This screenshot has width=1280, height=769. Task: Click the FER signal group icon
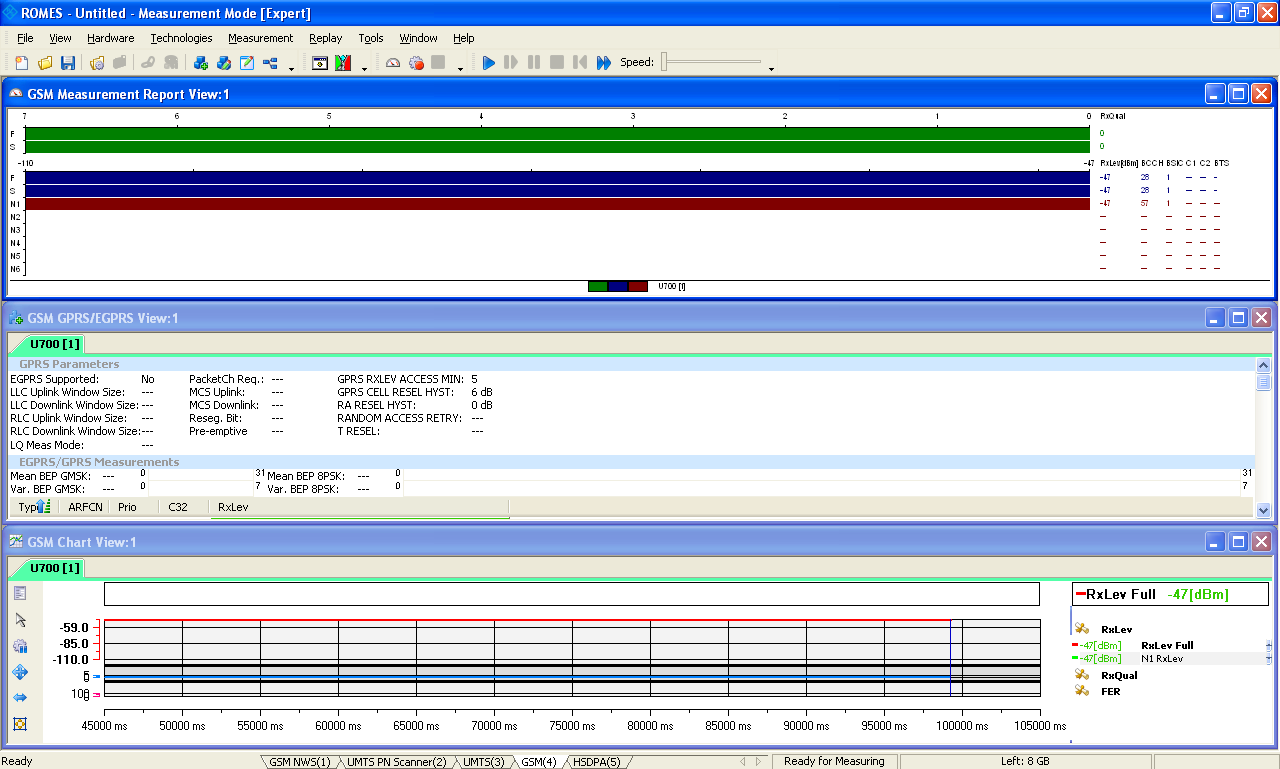(x=1082, y=691)
